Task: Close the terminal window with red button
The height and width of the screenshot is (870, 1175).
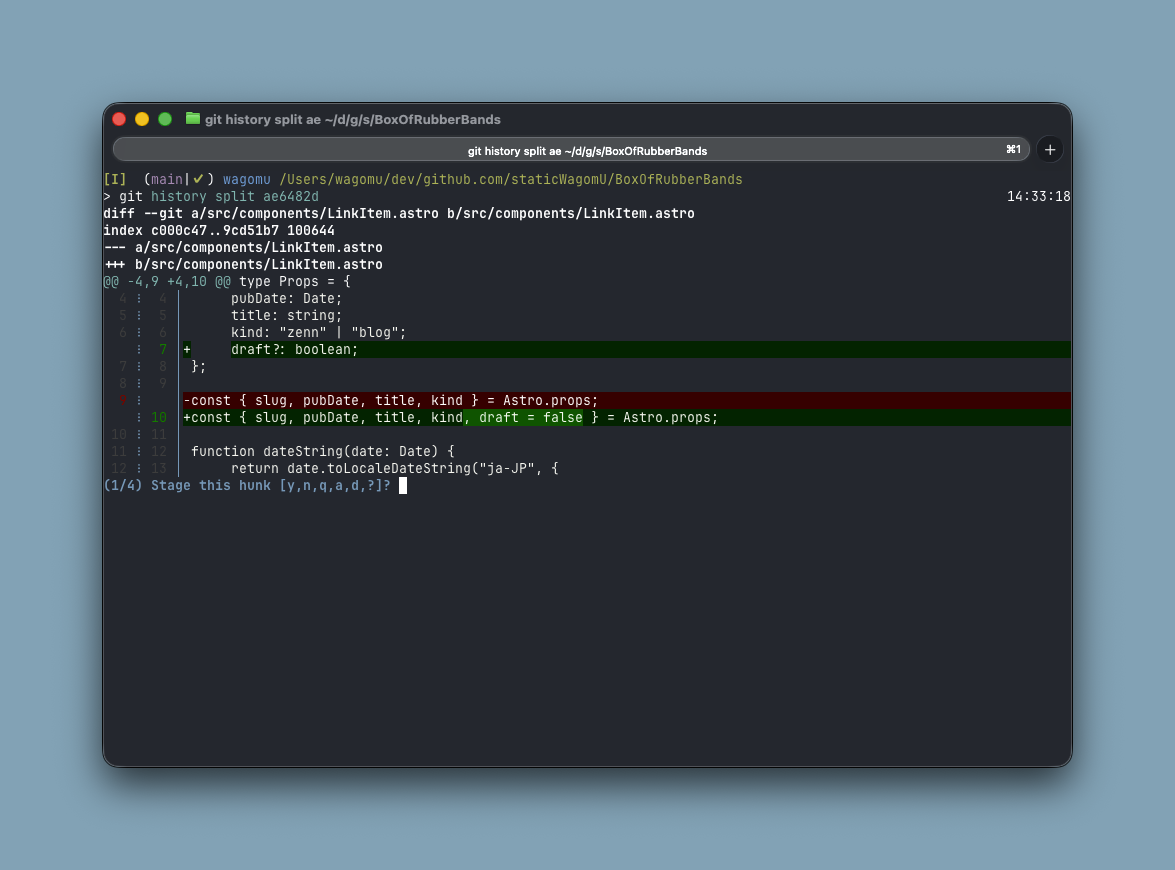Action: pos(119,119)
